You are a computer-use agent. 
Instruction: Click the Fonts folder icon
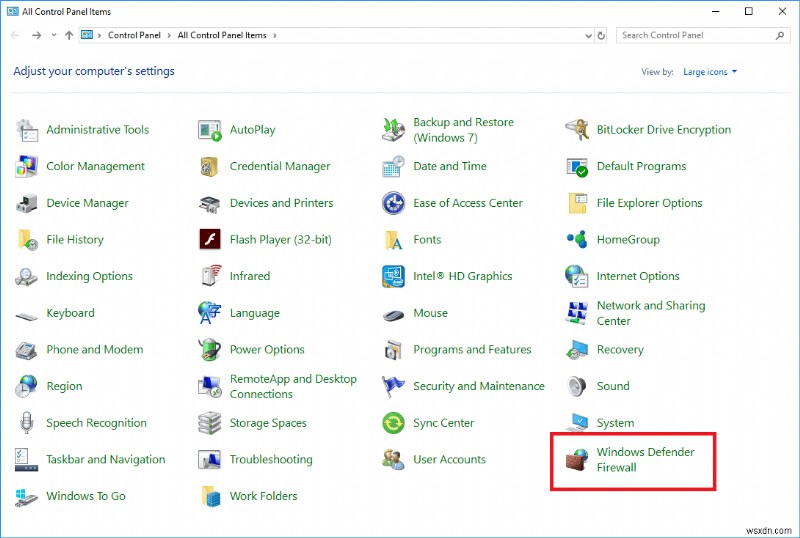pyautogui.click(x=393, y=240)
